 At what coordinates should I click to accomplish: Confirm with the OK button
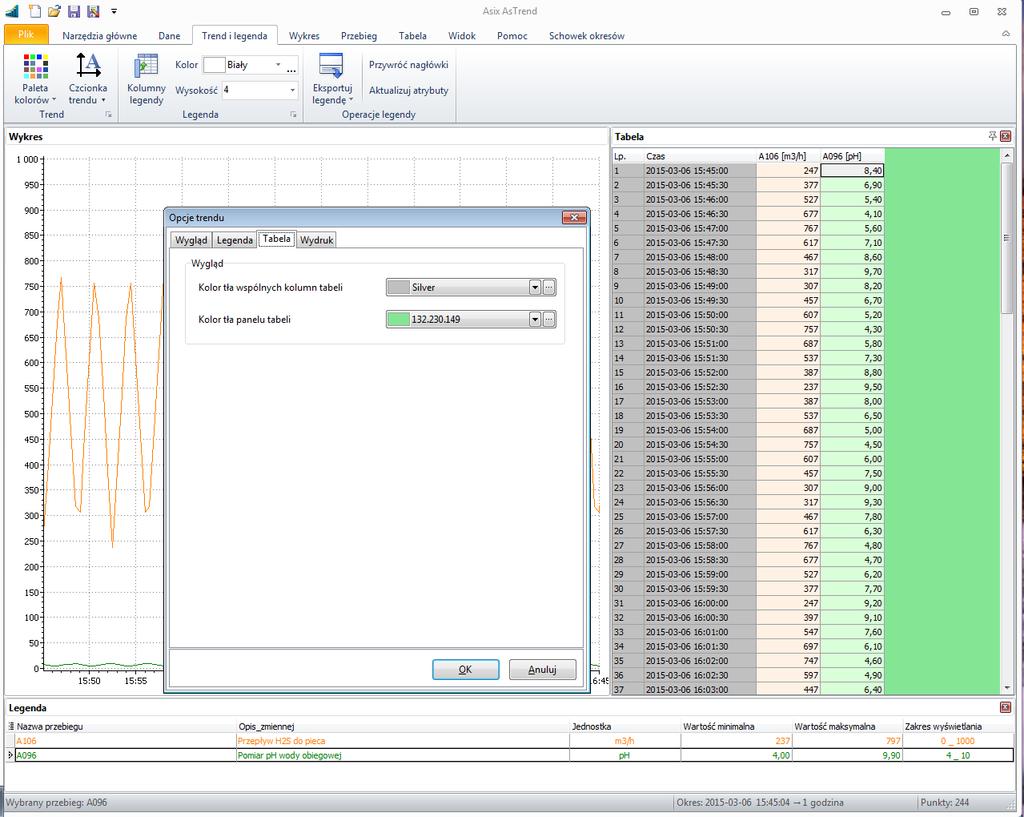465,669
